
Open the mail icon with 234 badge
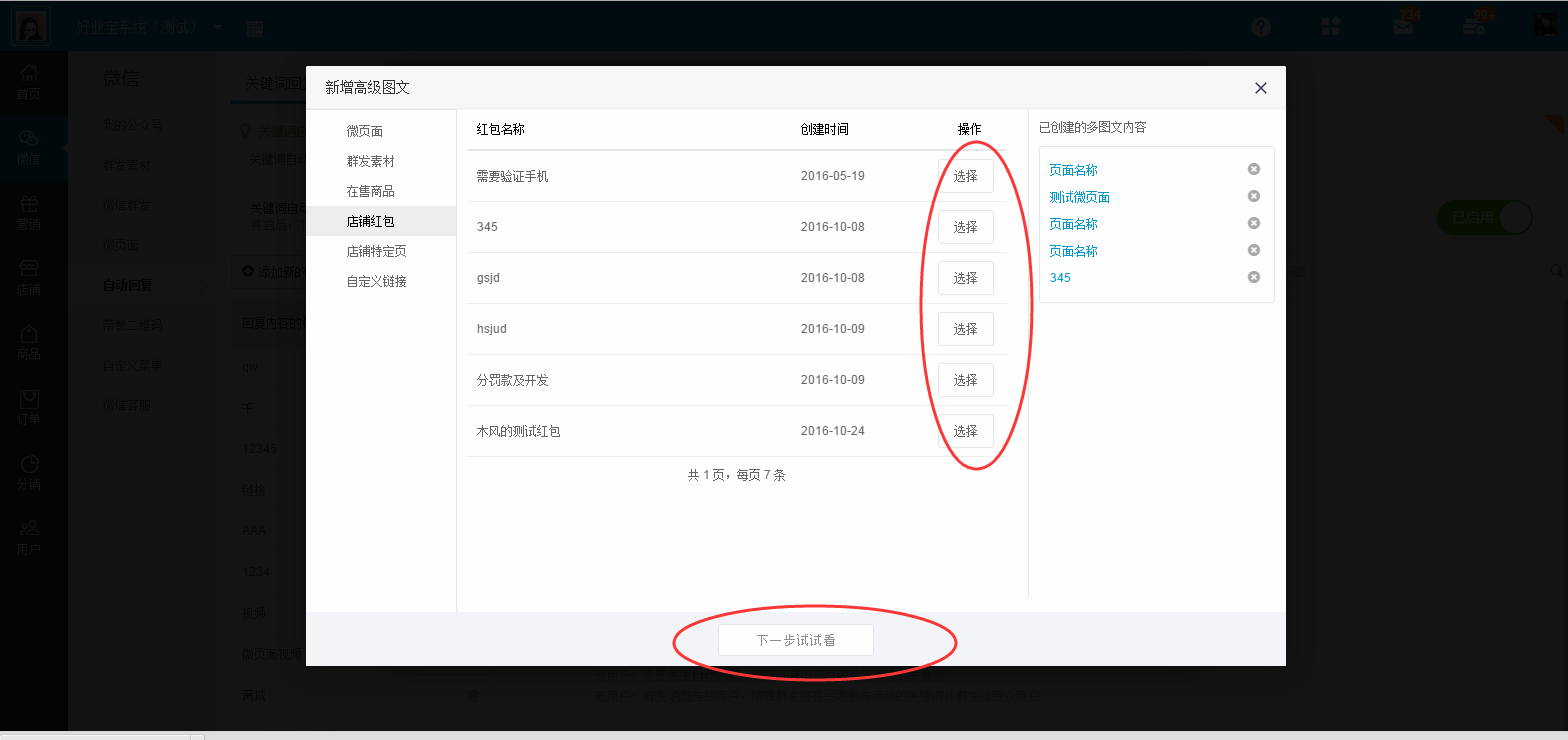(1404, 26)
